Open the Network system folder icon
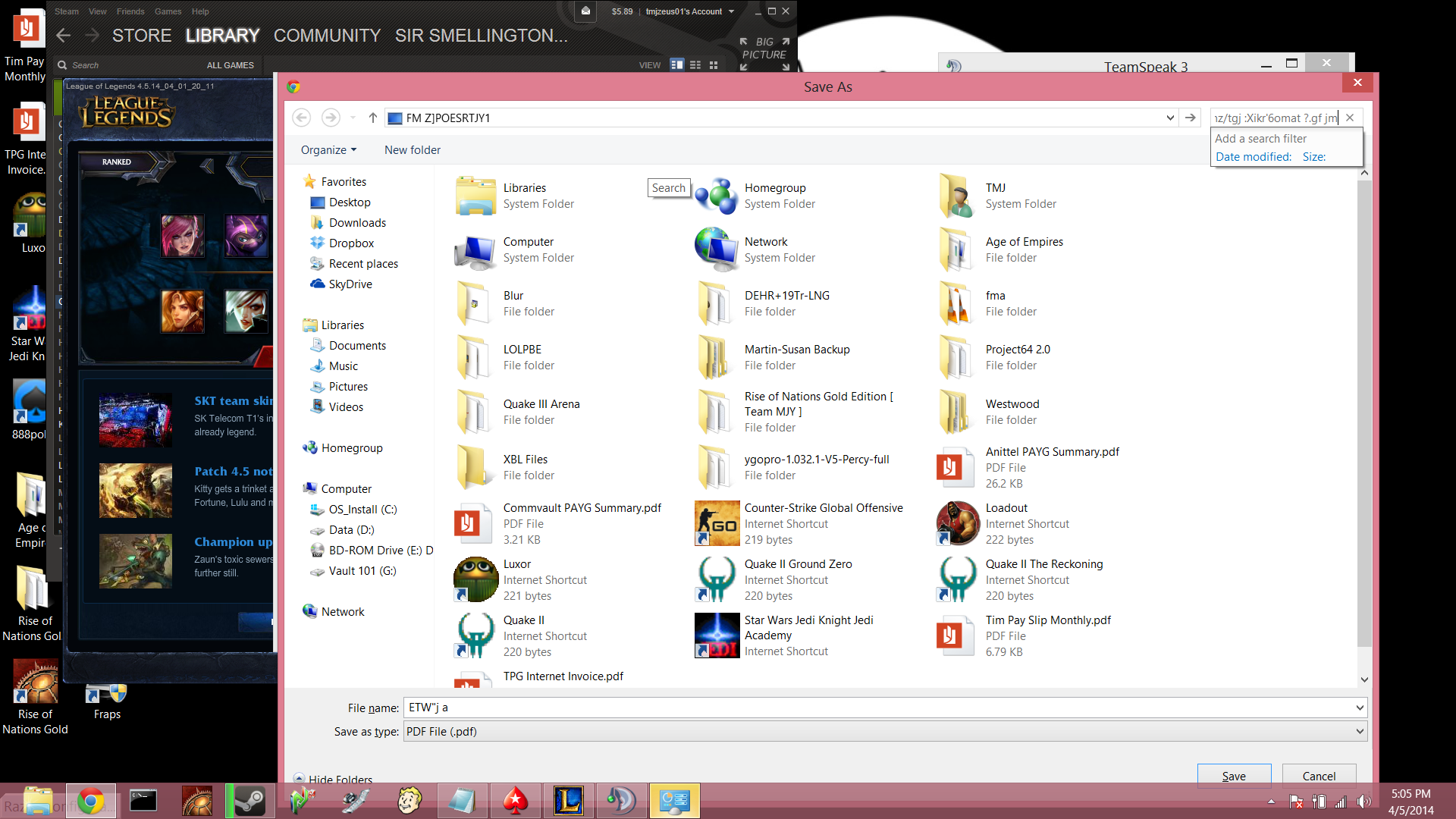Screen dimensions: 1456x819 (717, 249)
